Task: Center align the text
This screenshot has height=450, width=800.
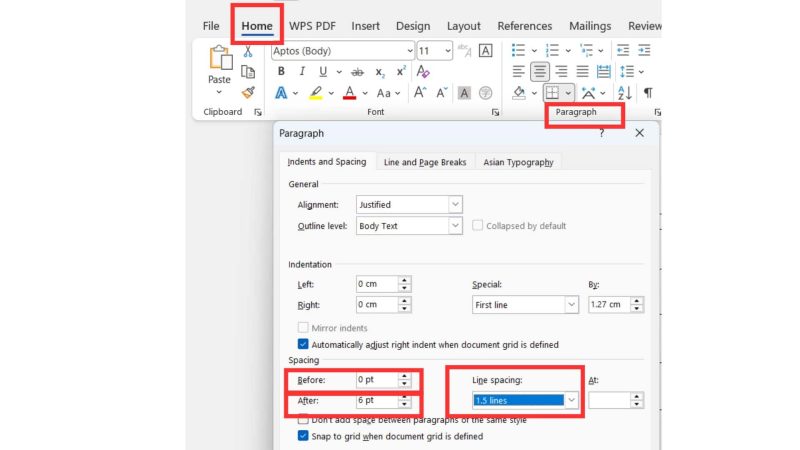Action: point(539,71)
